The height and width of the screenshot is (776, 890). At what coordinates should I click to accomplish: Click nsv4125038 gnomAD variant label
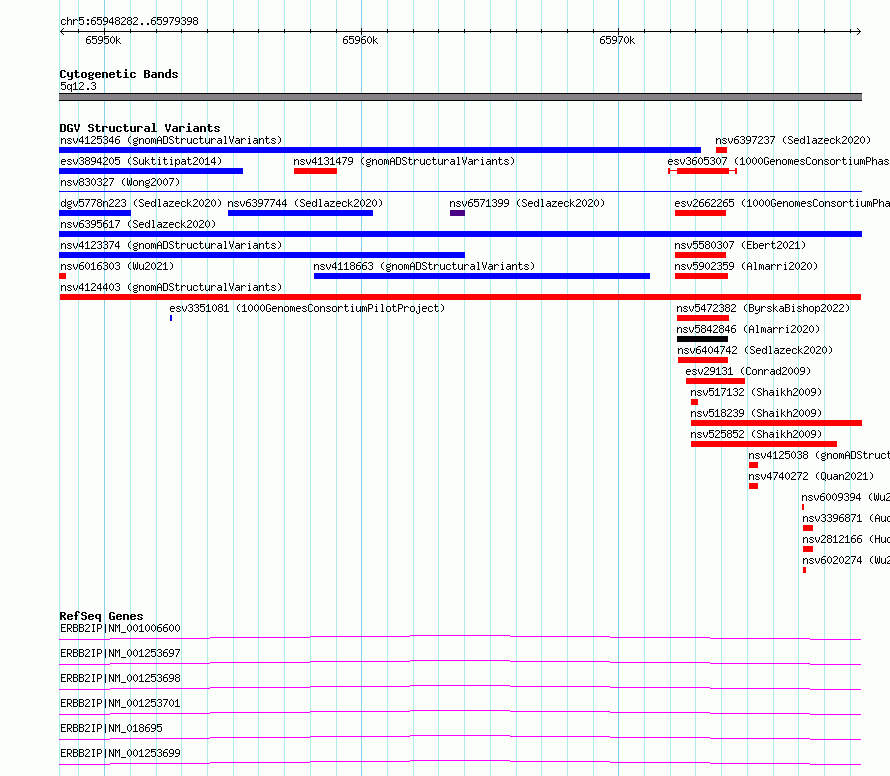[819, 455]
